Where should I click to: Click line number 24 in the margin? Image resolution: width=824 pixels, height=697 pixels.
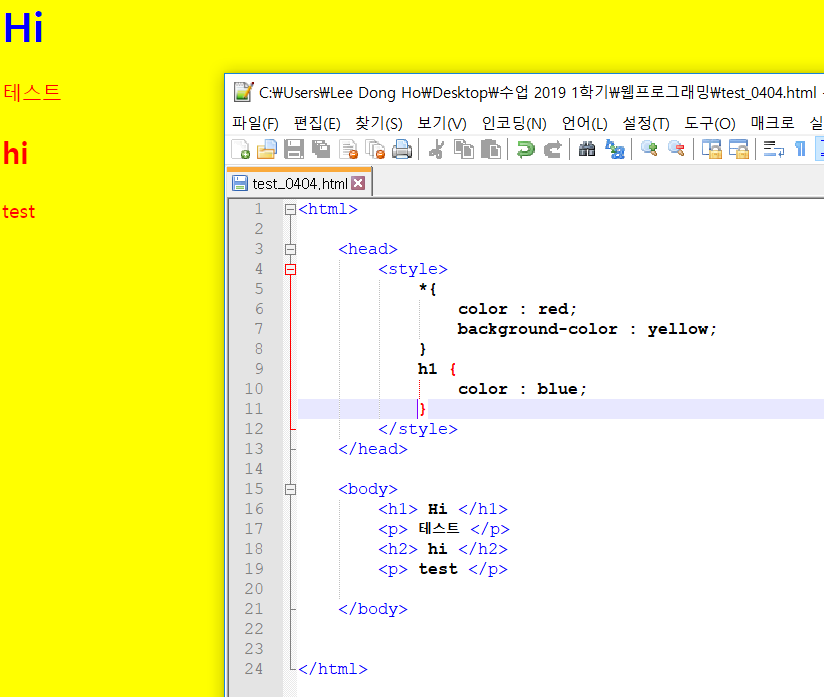[x=254, y=669]
